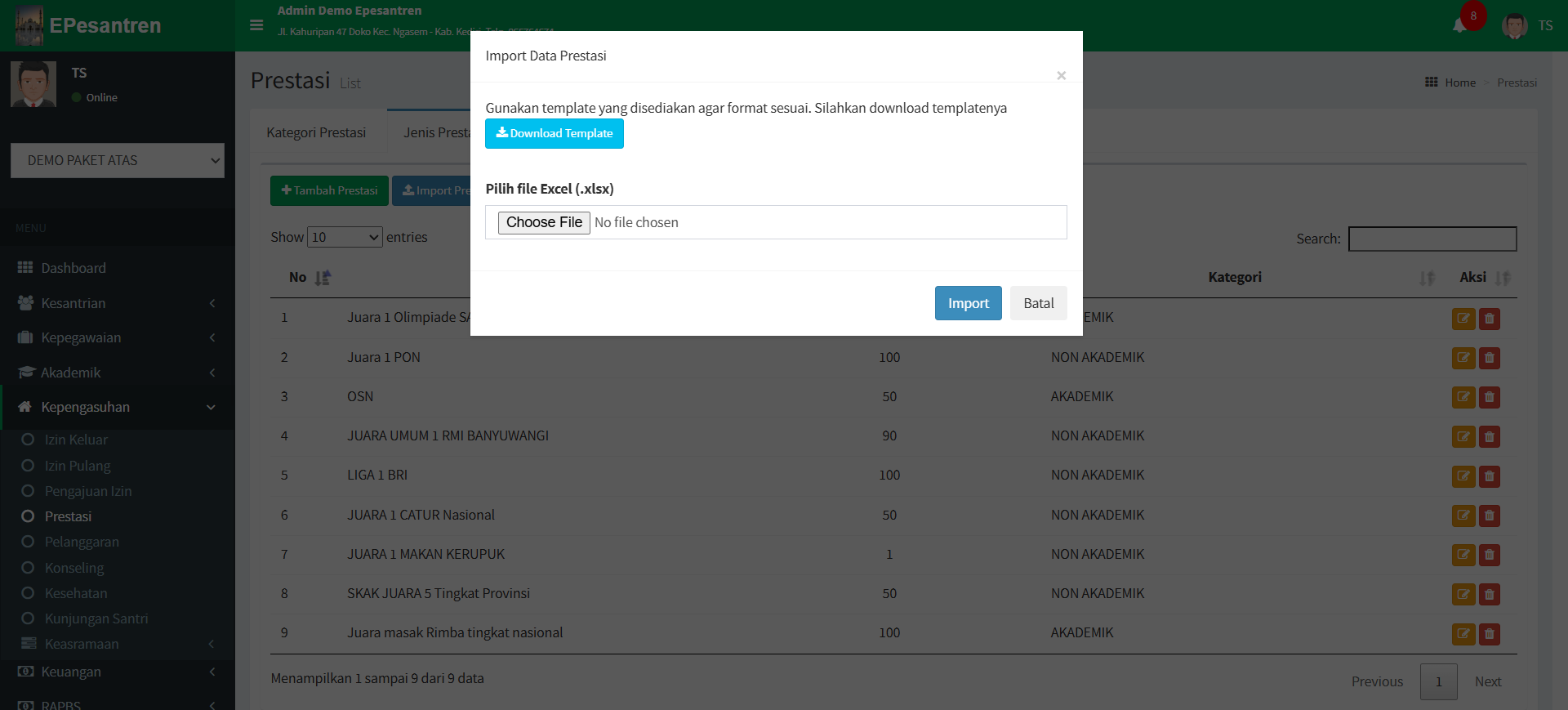Close the Import Data Prestasi dialog
The width and height of the screenshot is (1568, 710).
coord(1061,75)
